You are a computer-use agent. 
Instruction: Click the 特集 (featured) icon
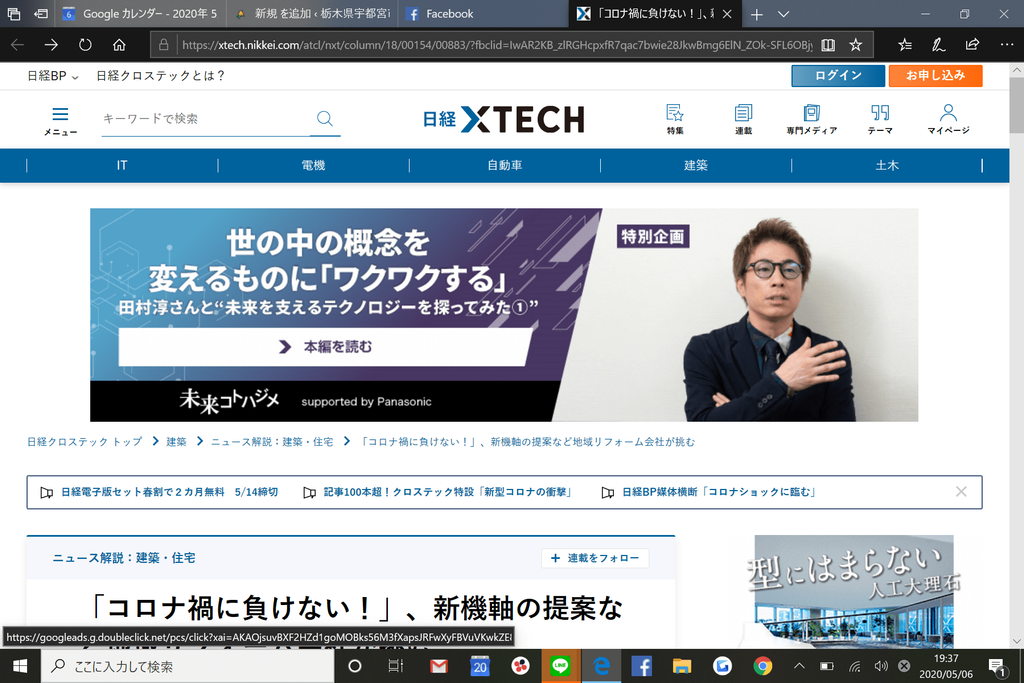click(x=675, y=118)
